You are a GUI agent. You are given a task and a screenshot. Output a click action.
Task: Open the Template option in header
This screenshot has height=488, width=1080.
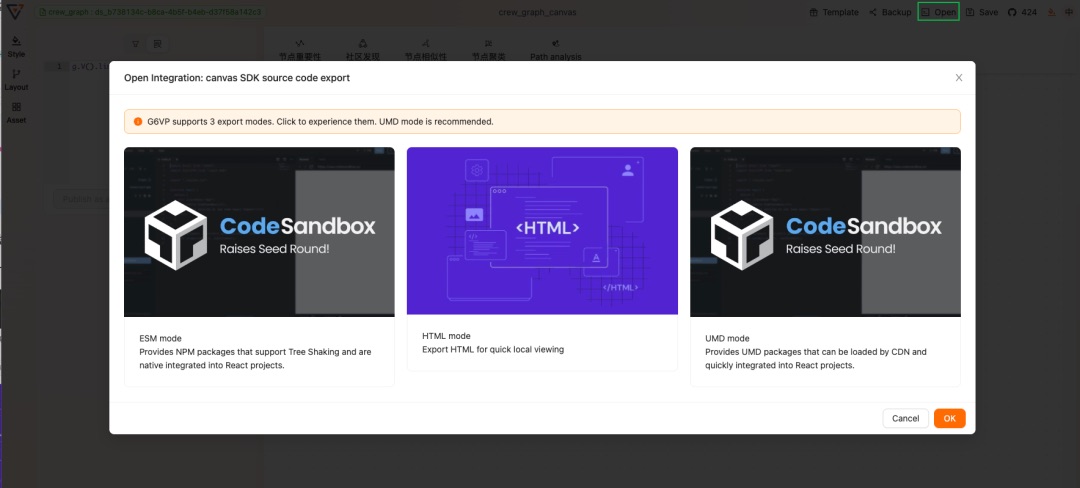coord(813,12)
